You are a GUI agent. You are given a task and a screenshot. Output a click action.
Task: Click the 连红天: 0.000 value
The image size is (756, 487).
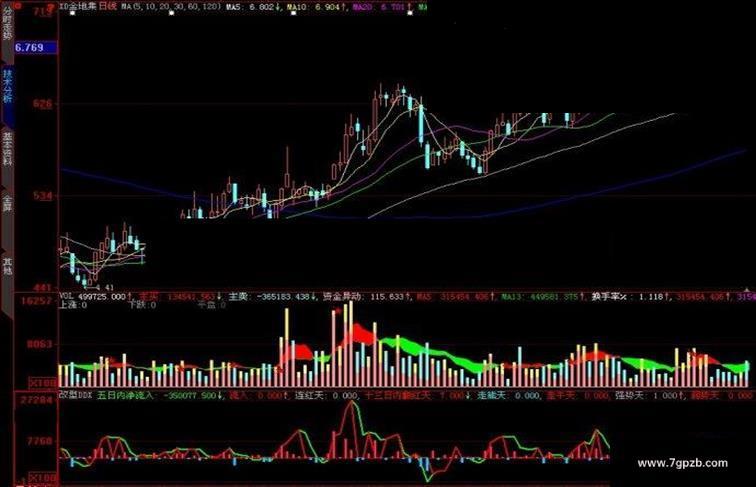coord(326,395)
